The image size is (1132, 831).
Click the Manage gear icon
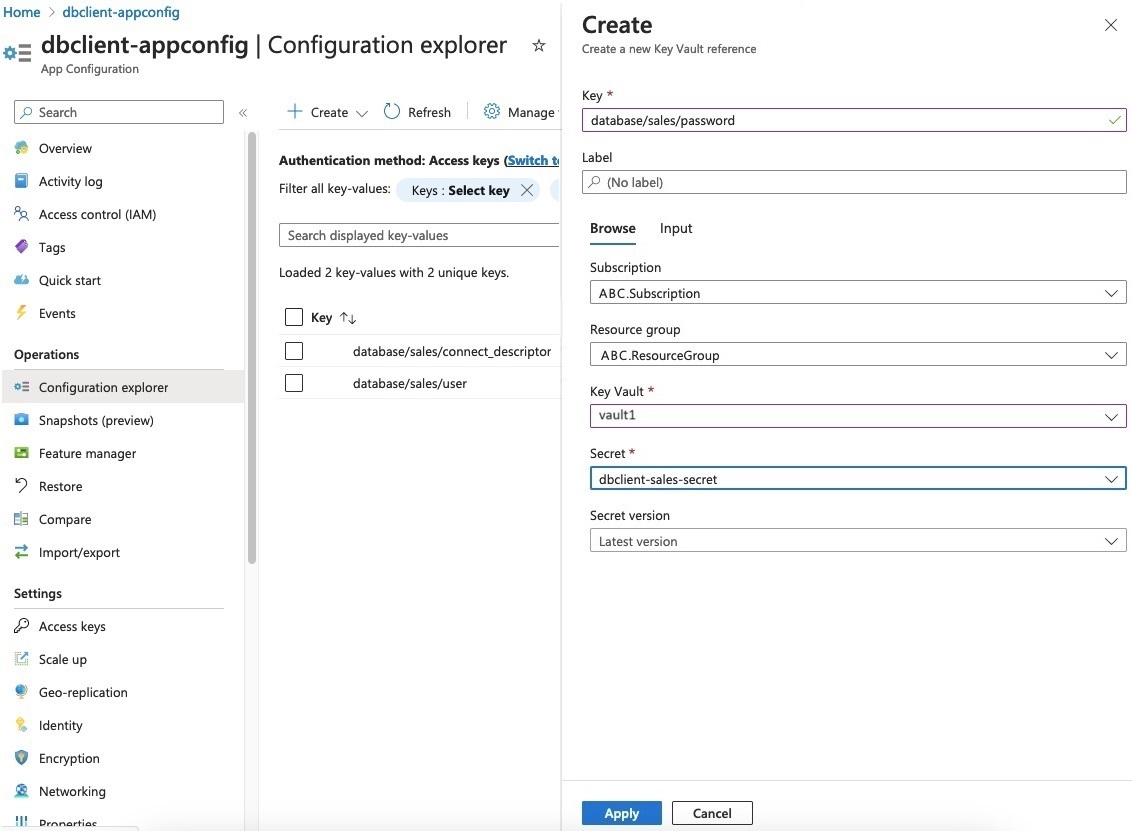pos(492,111)
